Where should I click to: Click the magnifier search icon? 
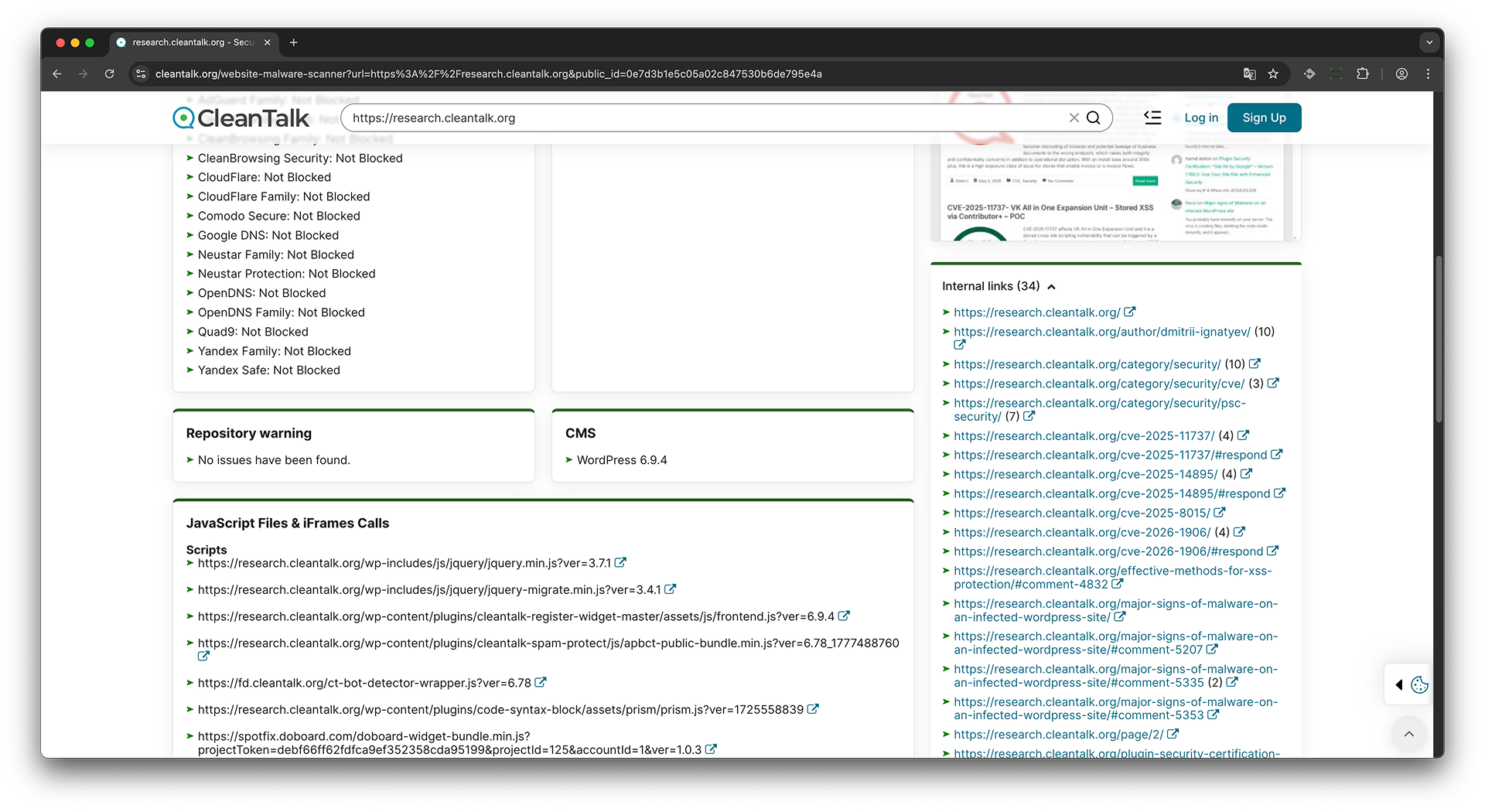coord(1094,118)
